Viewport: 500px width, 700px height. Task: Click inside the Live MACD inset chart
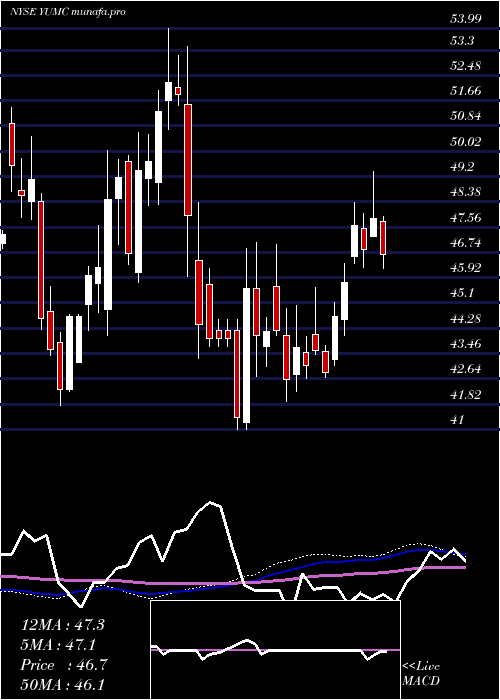click(275, 650)
